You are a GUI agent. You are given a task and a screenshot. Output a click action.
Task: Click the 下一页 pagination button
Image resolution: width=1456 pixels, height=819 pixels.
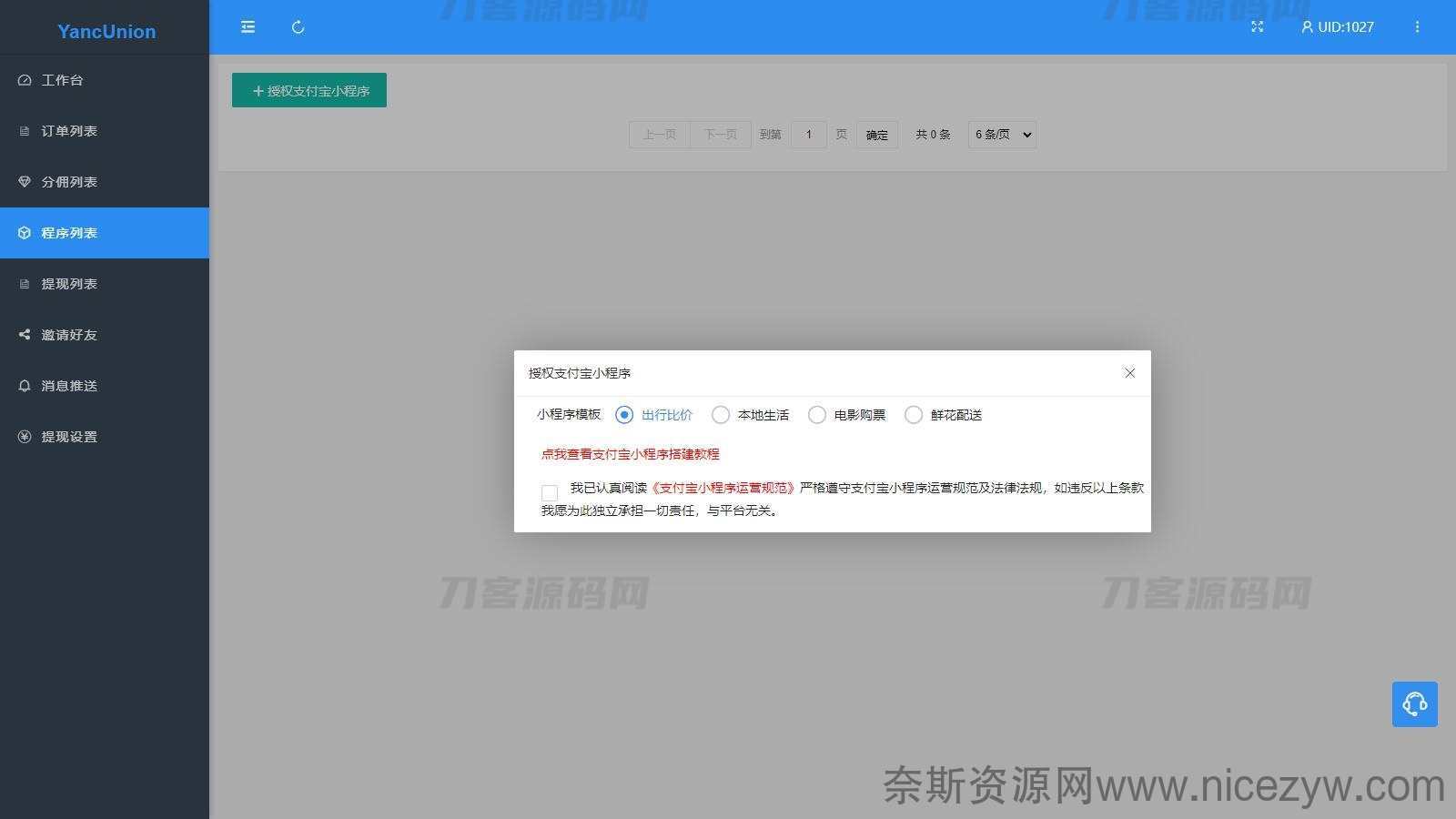[x=721, y=135]
